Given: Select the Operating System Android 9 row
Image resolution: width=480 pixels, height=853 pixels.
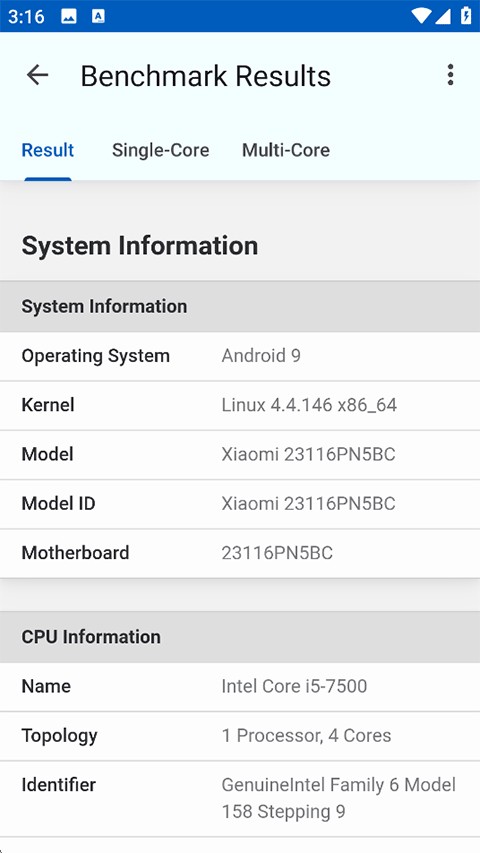Looking at the screenshot, I should click(x=240, y=356).
